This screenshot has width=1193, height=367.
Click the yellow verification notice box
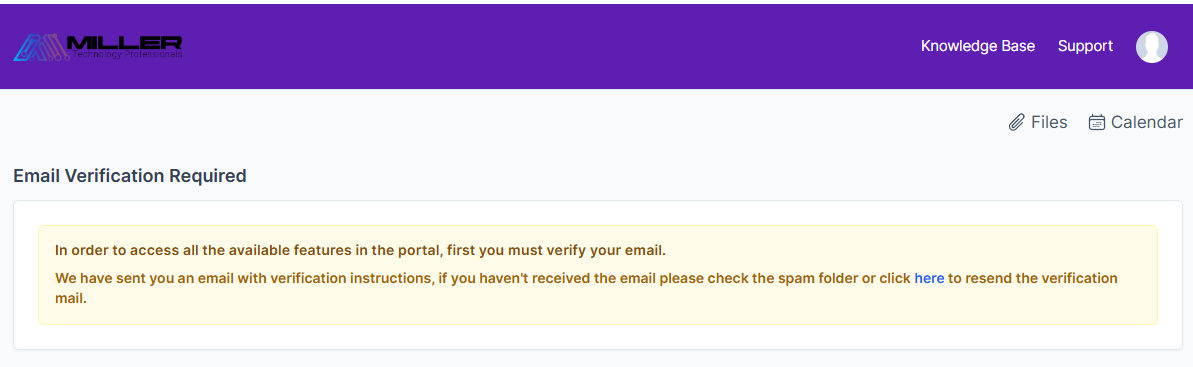click(x=597, y=275)
